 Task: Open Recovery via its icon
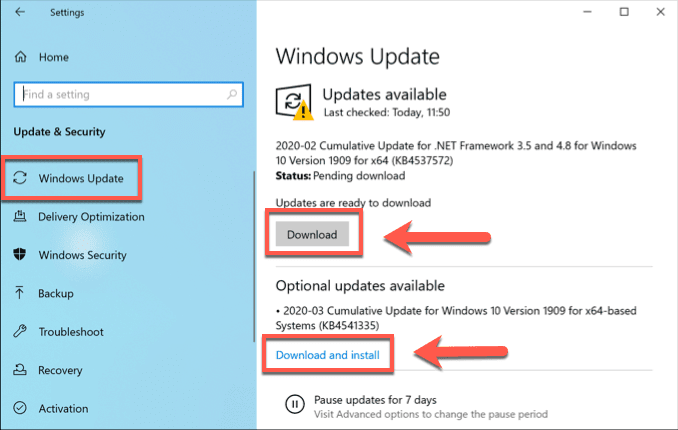pos(20,369)
